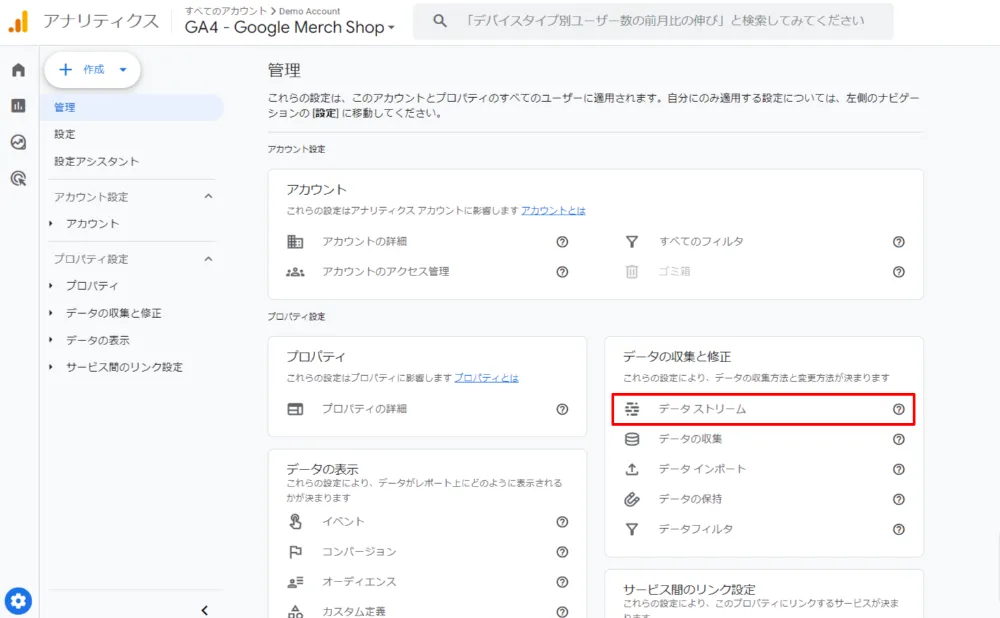Collapse the プロパティ設定 sidebar section
1000x618 pixels.
[x=209, y=259]
